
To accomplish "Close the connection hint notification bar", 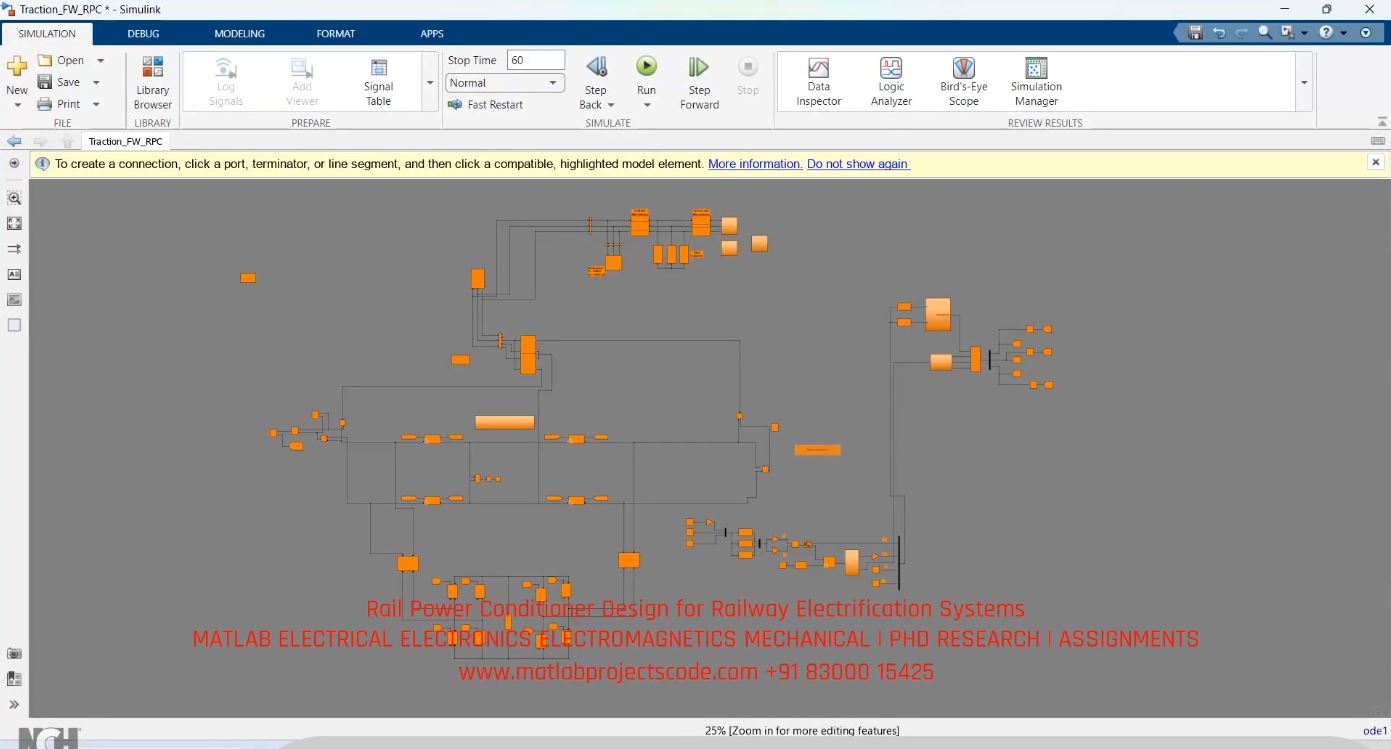I will [1376, 162].
